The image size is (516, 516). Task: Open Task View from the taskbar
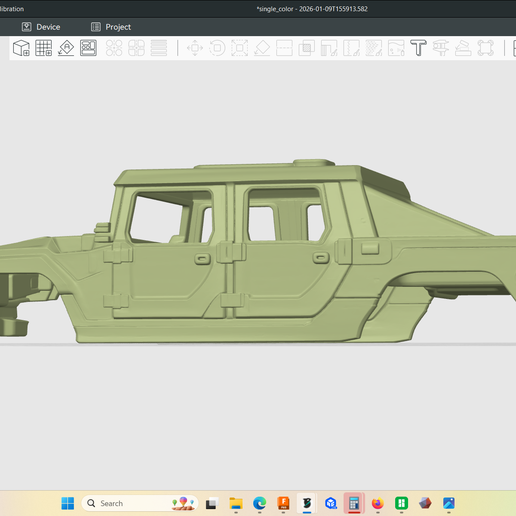tap(212, 503)
